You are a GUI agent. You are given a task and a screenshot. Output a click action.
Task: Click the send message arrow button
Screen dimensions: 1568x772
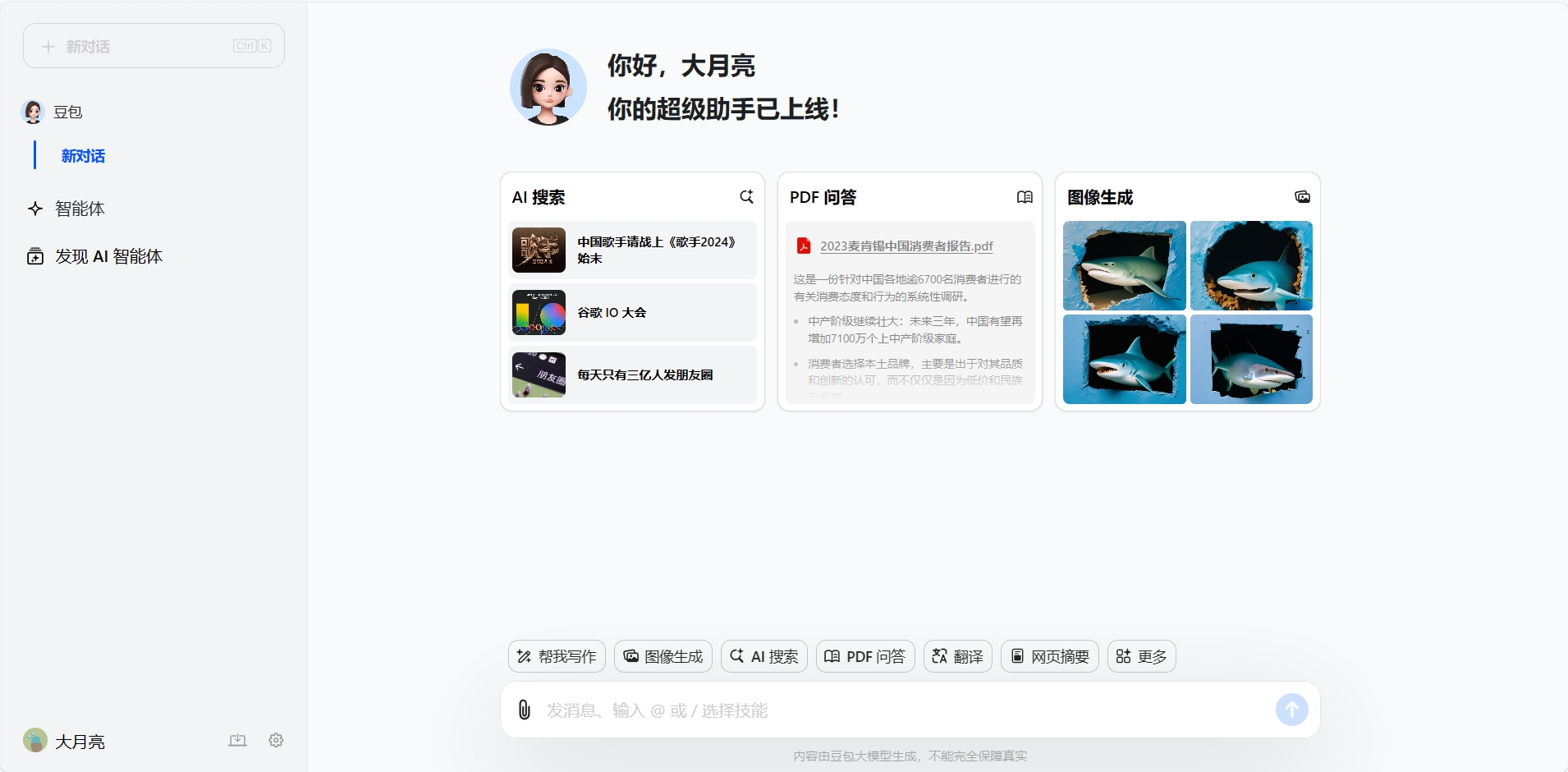coord(1291,710)
